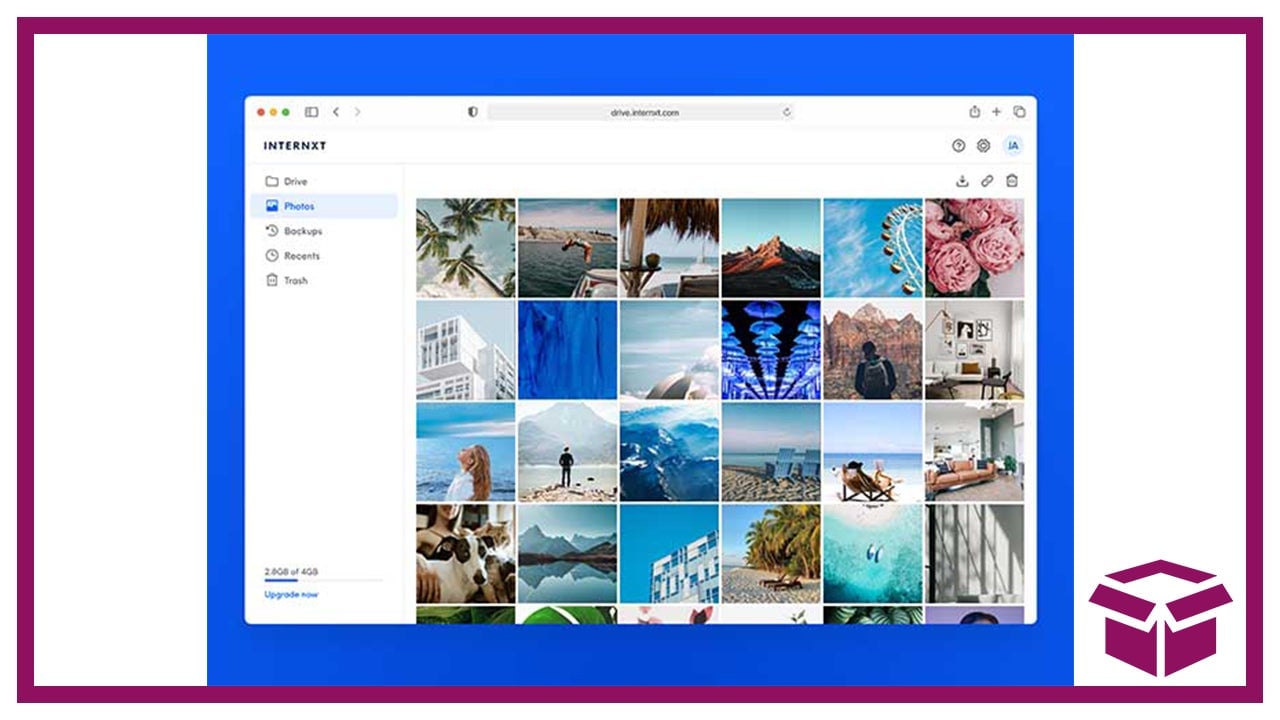Go back with the browser arrow
Image resolution: width=1280 pixels, height=720 pixels.
click(x=336, y=112)
